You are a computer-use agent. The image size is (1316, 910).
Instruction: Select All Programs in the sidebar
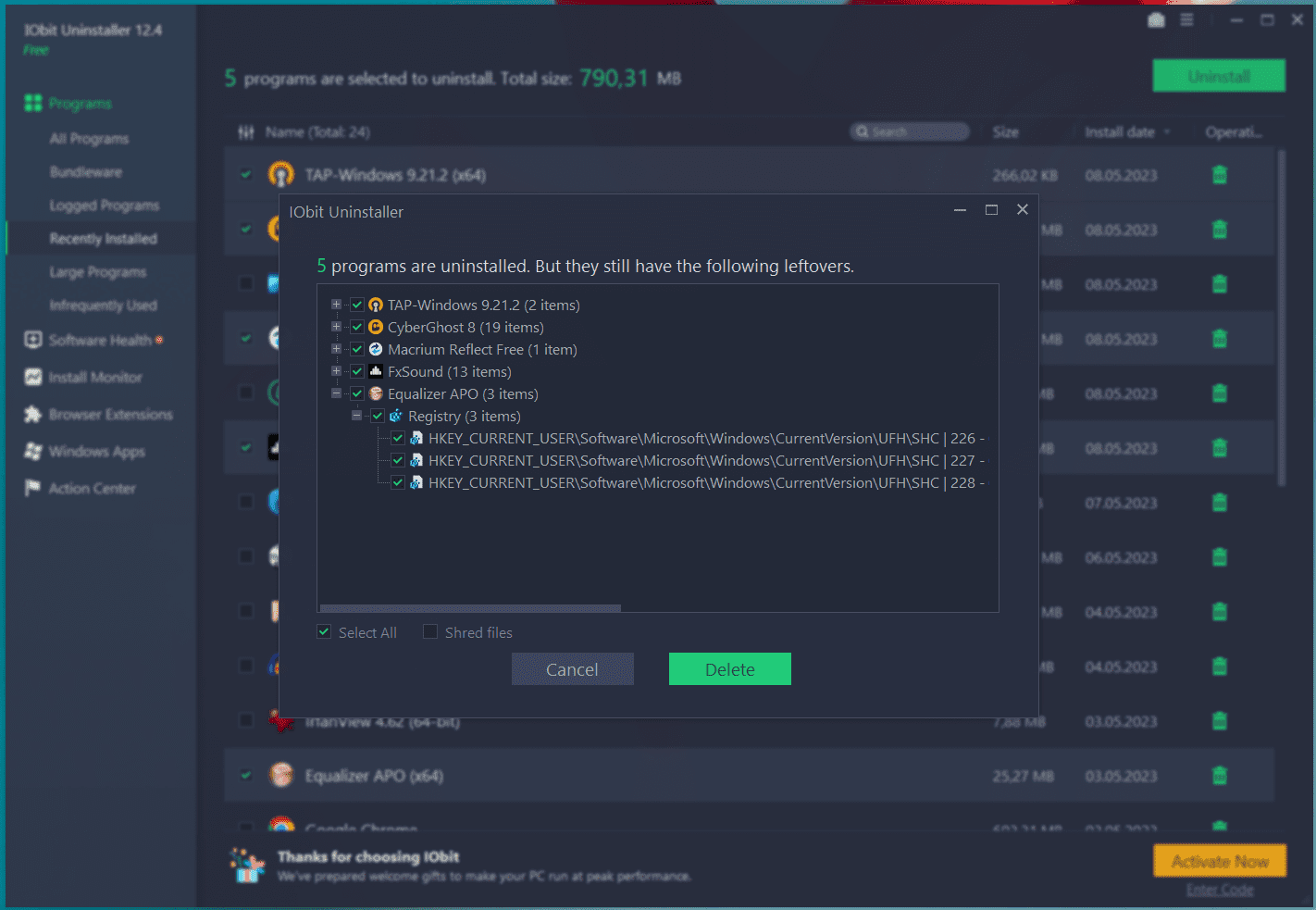pos(89,139)
